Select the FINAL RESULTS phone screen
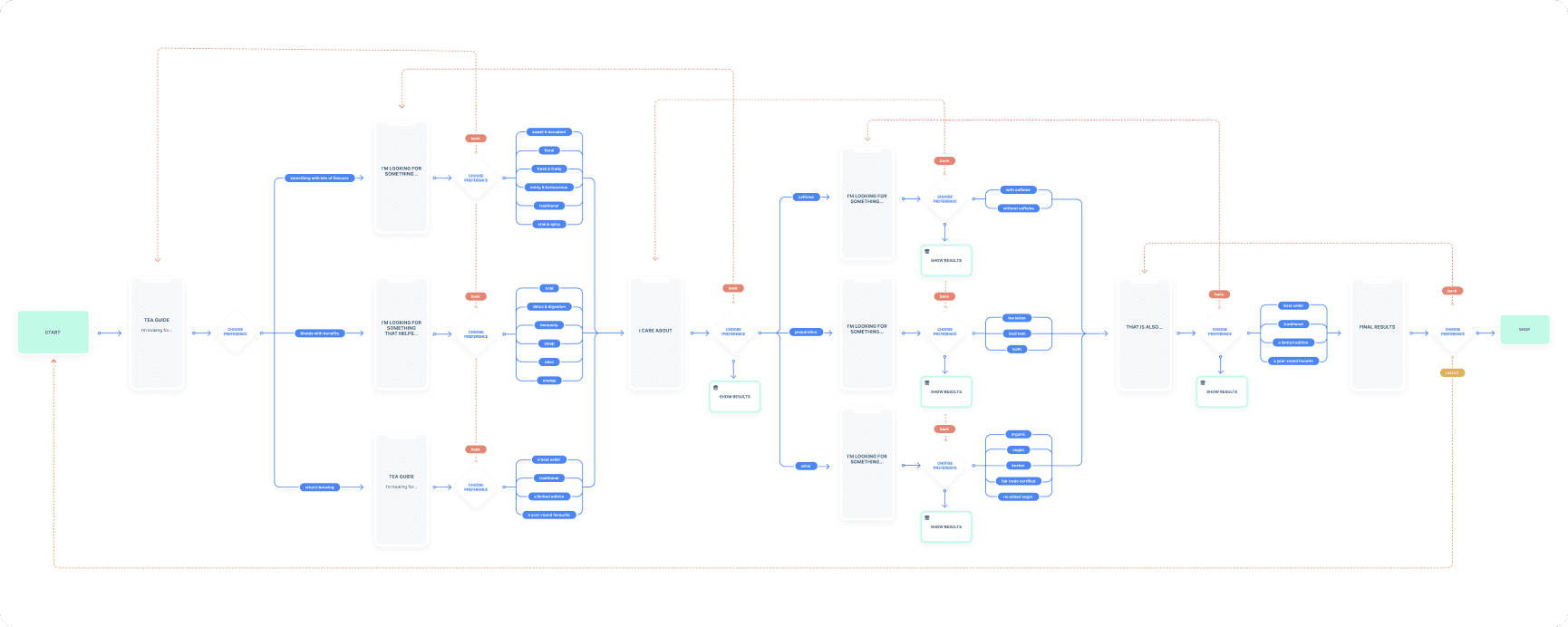Image resolution: width=1568 pixels, height=627 pixels. [1377, 333]
